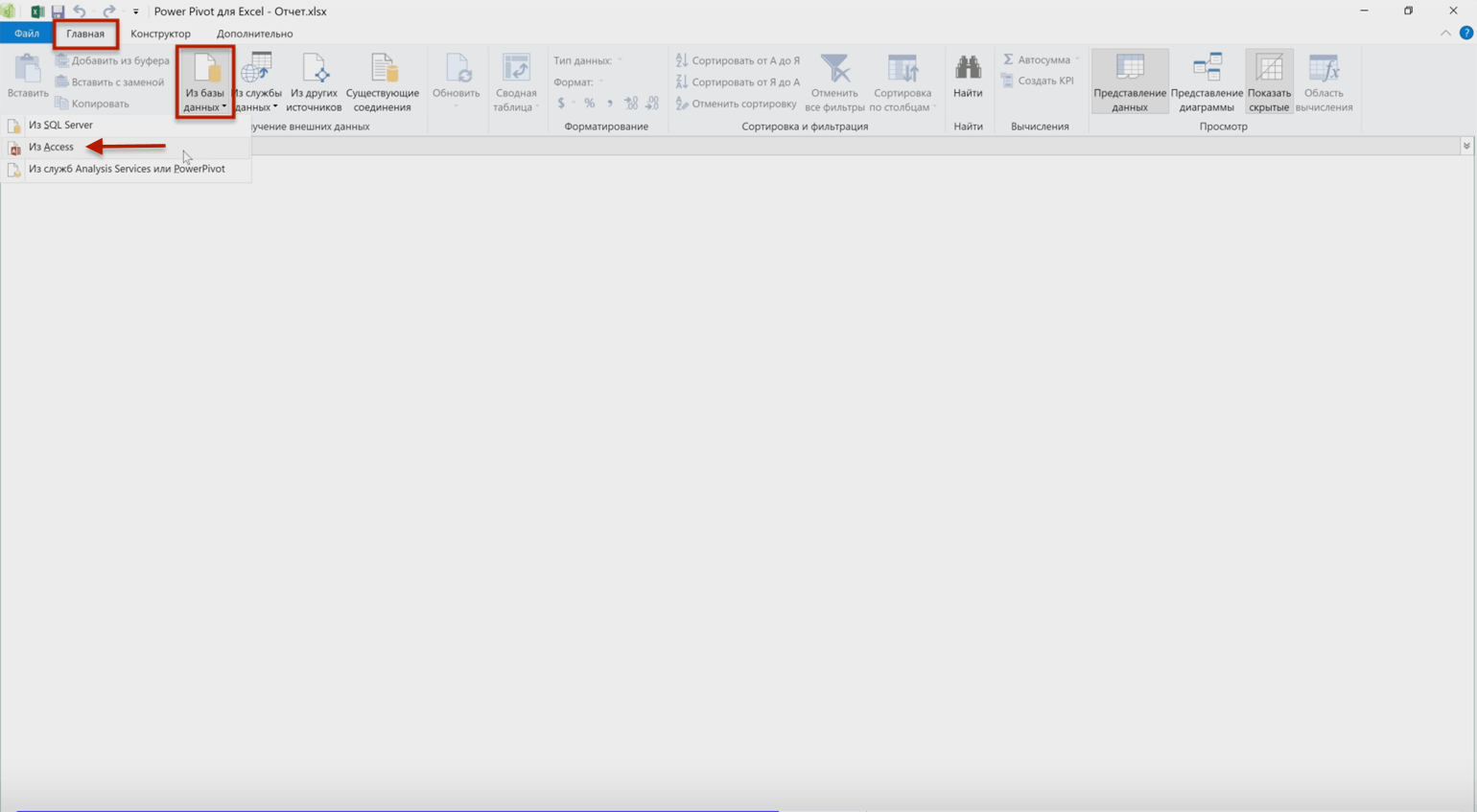Open the Из базы данных dropdown
The width and height of the screenshot is (1477, 812).
tap(204, 82)
